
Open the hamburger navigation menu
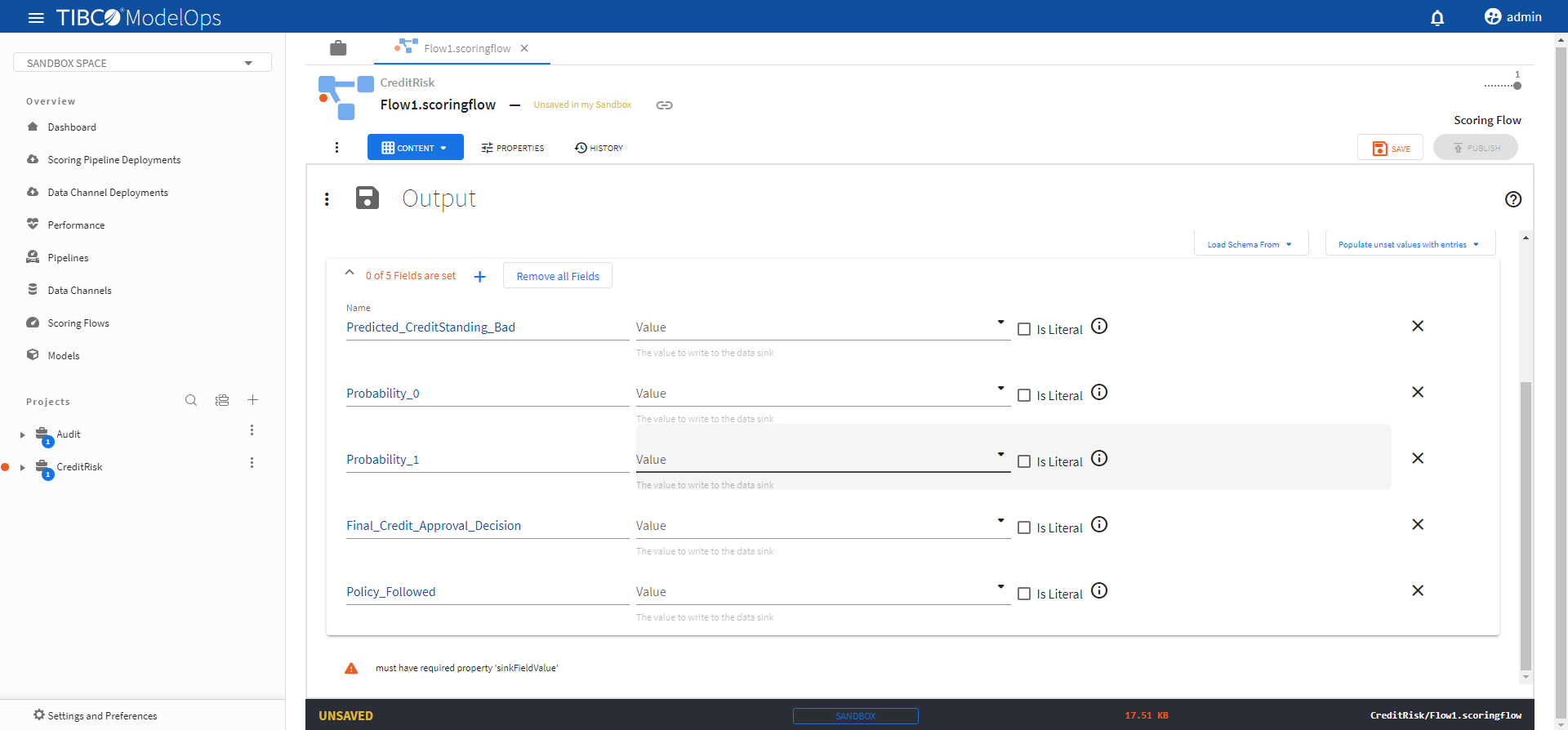[36, 17]
